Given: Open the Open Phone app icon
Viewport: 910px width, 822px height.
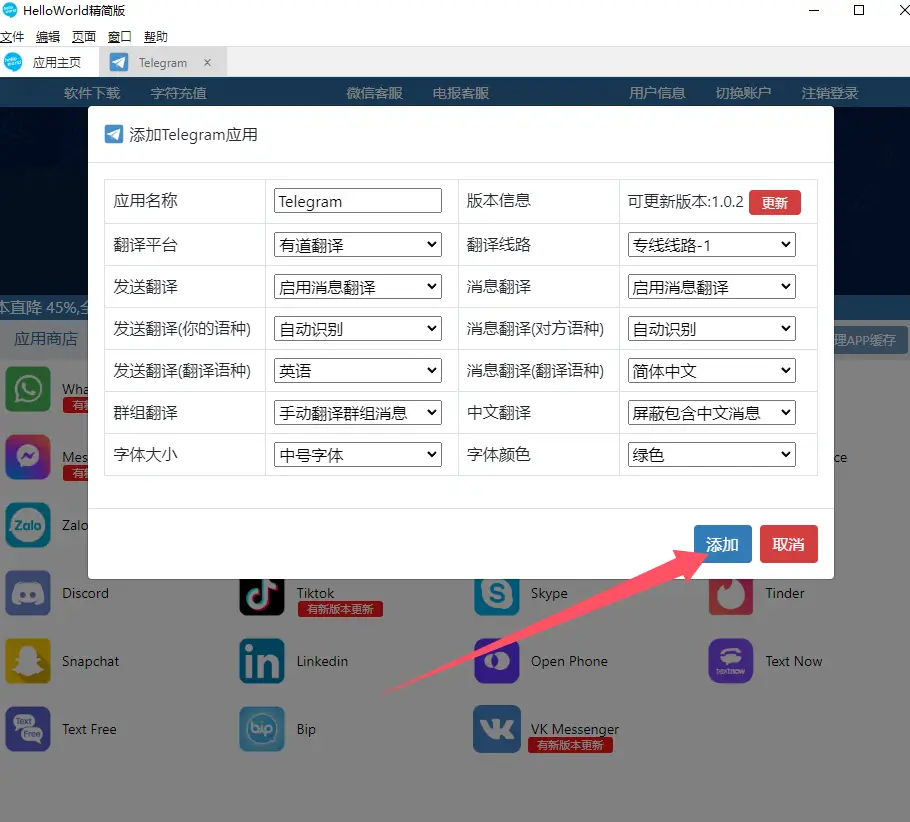Looking at the screenshot, I should point(497,661).
